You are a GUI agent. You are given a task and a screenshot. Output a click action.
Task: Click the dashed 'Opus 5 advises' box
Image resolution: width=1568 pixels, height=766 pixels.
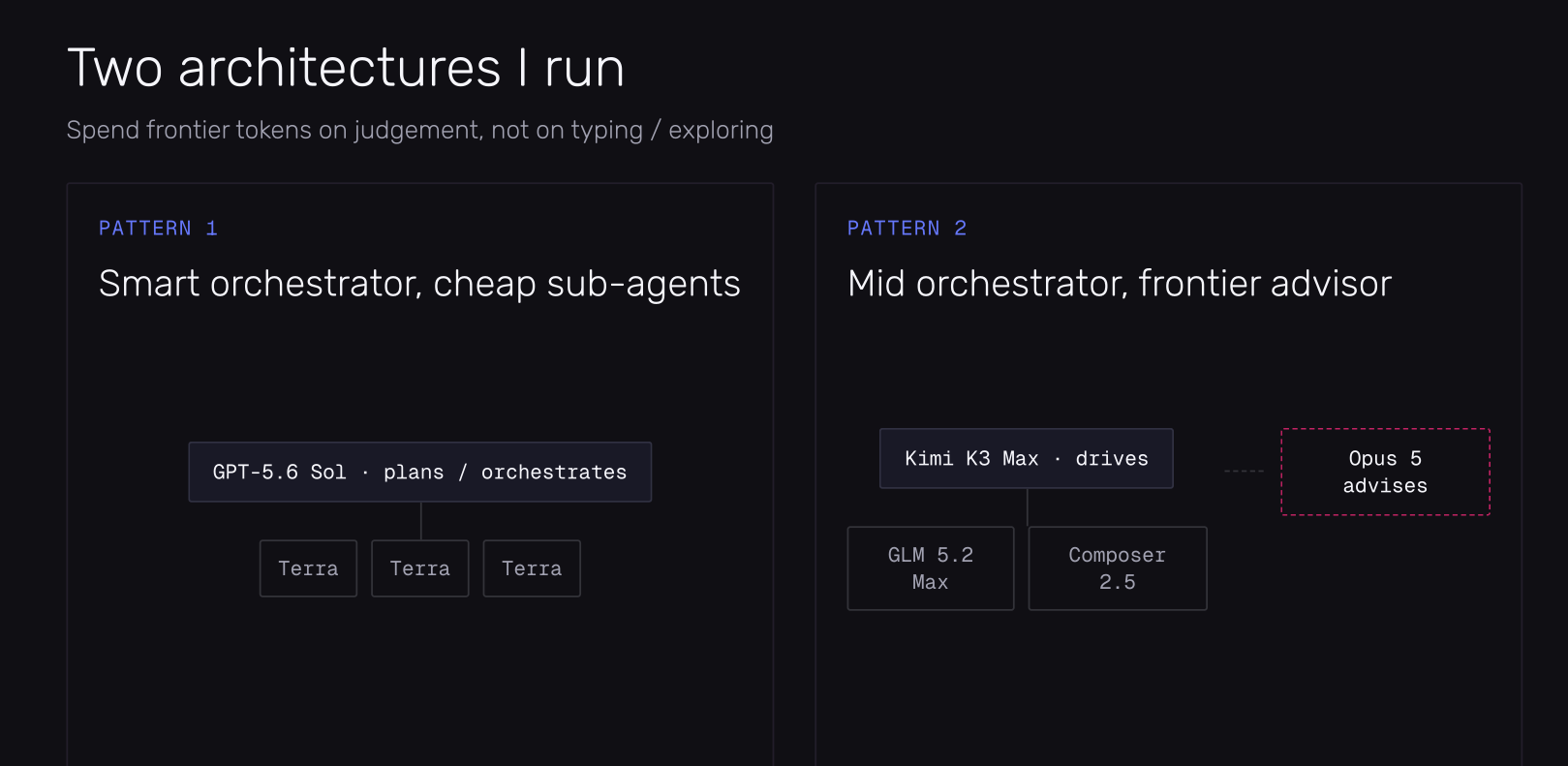click(1386, 473)
